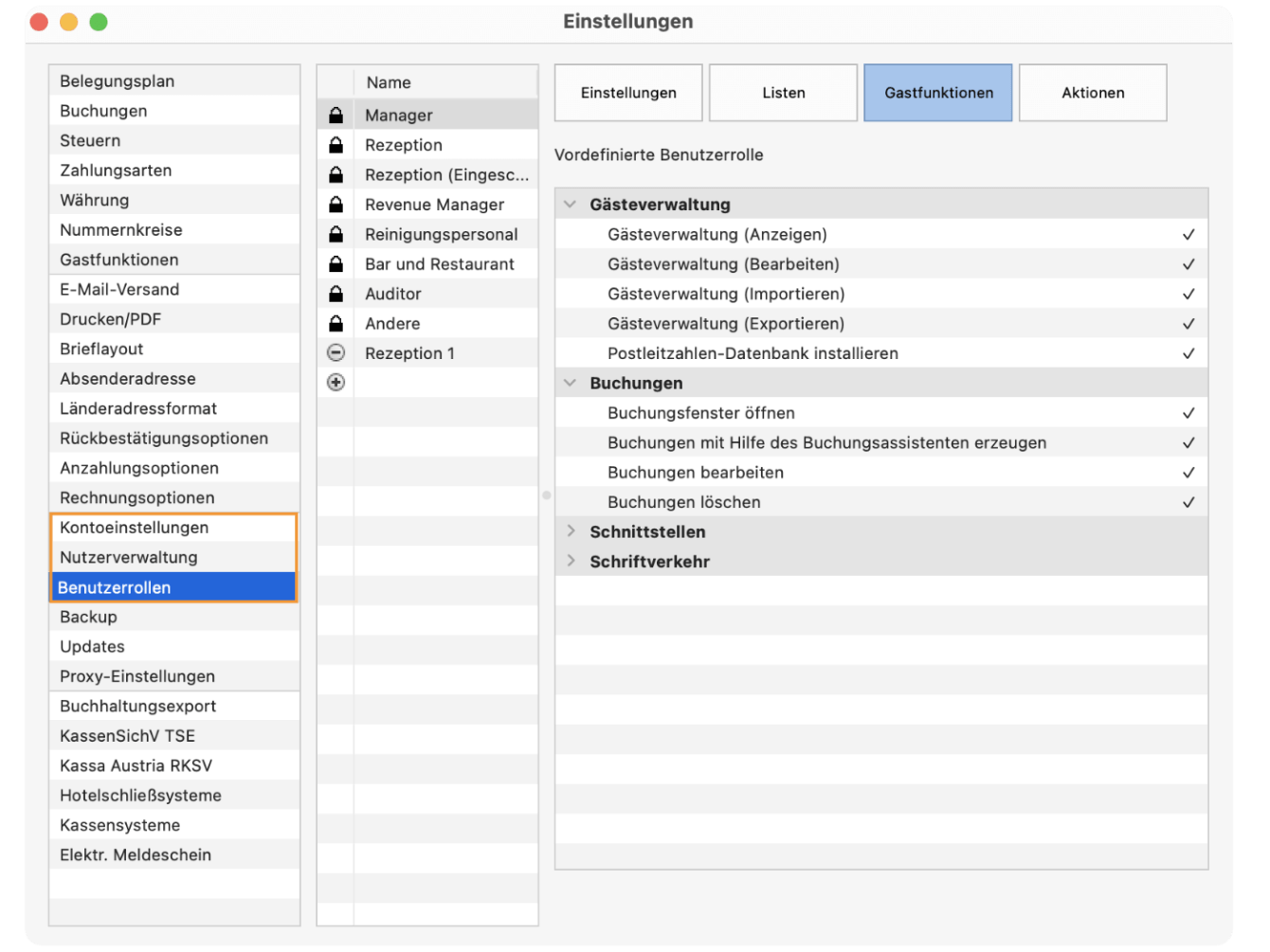
Task: Open Hotelschließsysteme settings
Action: 174,796
